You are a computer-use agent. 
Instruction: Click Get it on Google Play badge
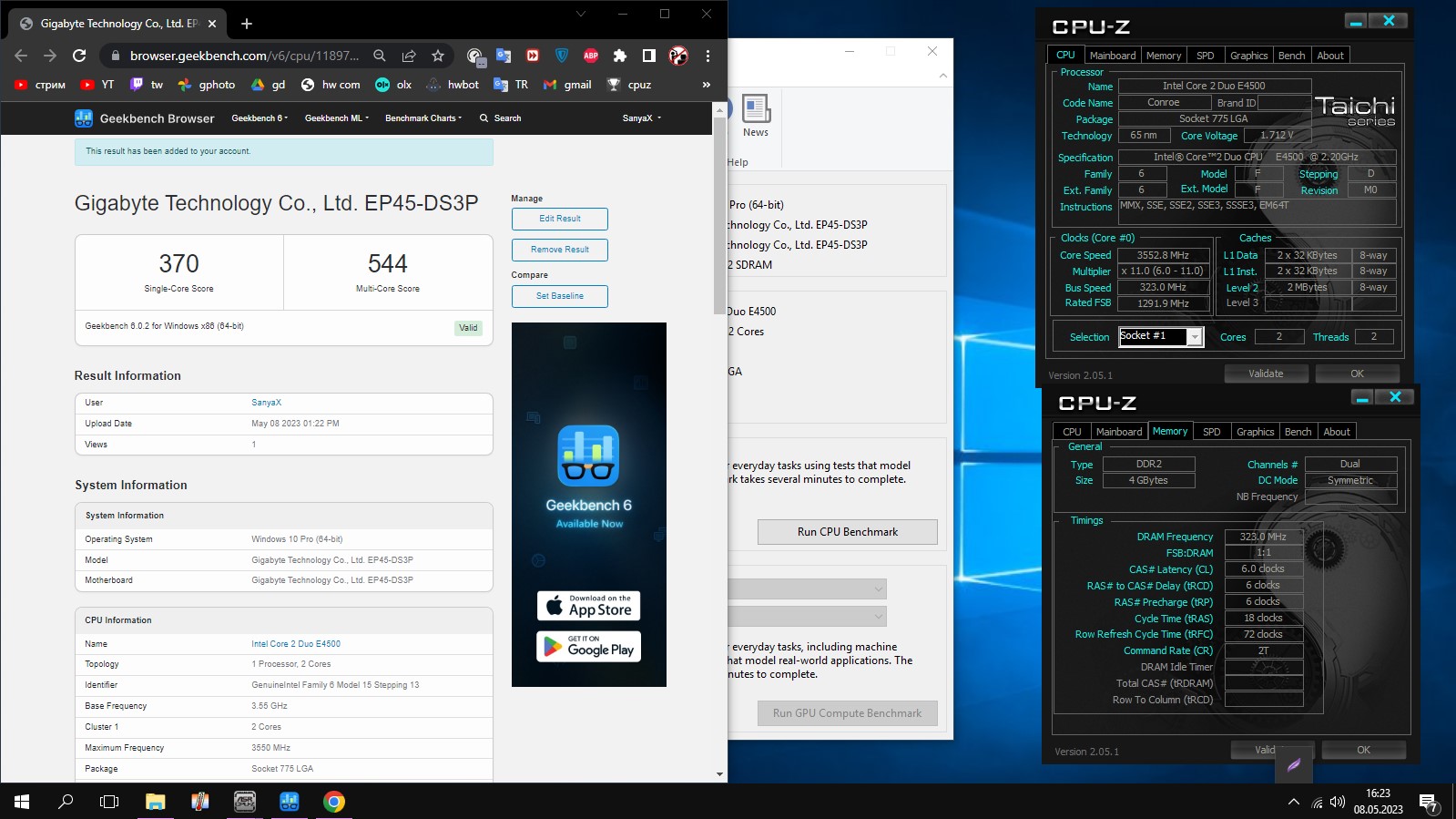point(588,647)
